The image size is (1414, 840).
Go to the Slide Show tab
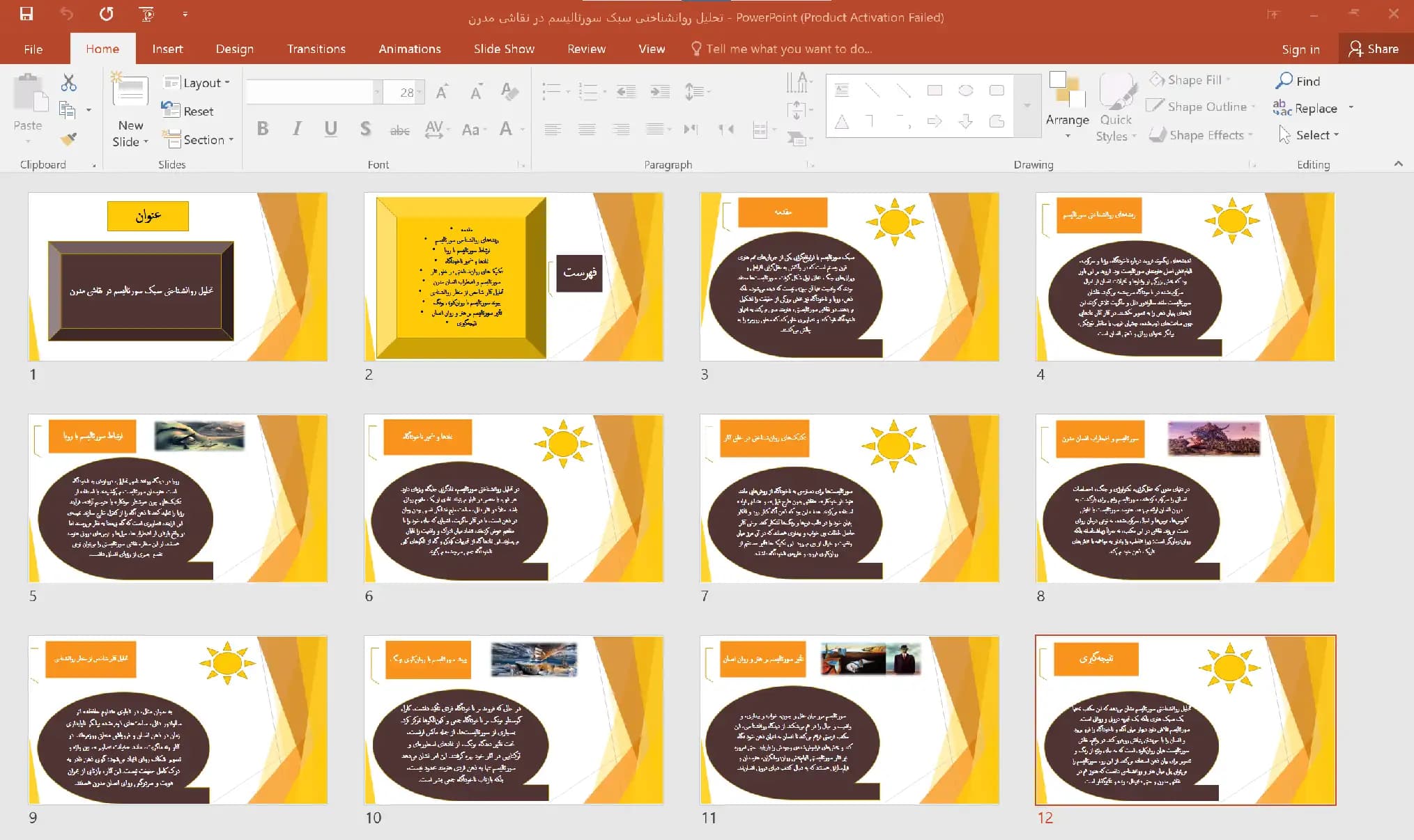point(504,49)
